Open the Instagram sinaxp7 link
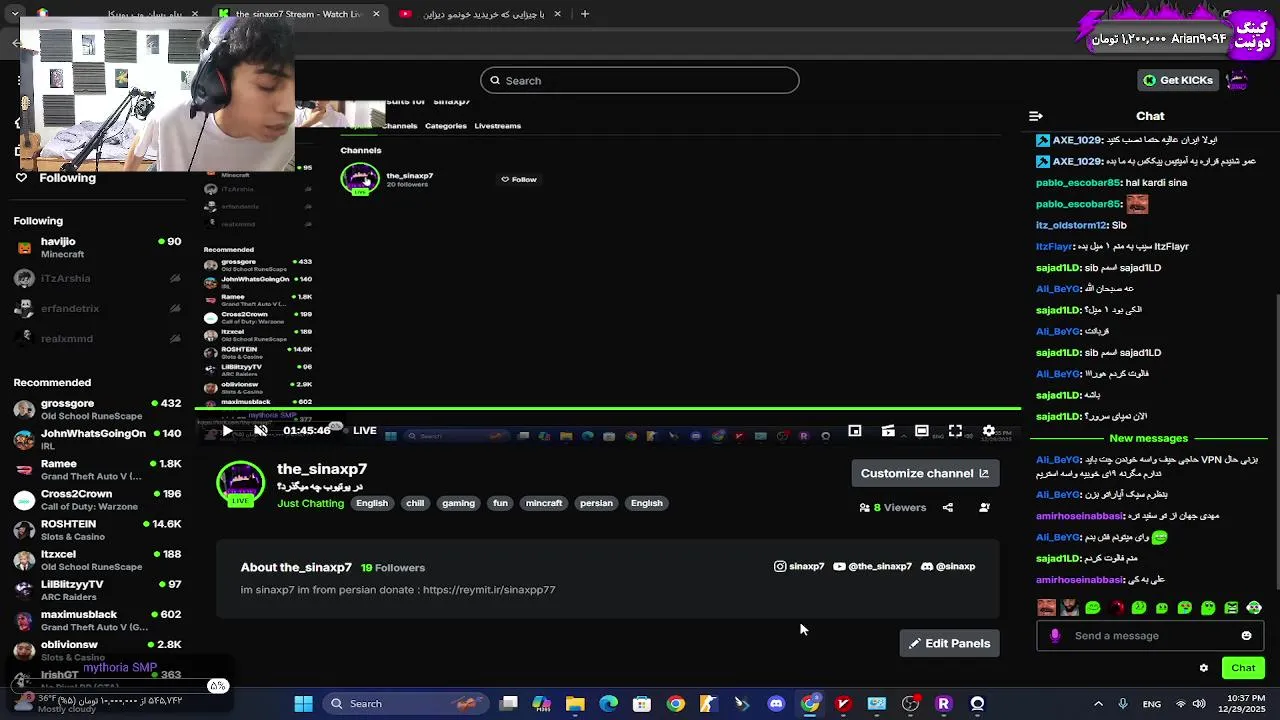The image size is (1280, 720). point(799,566)
